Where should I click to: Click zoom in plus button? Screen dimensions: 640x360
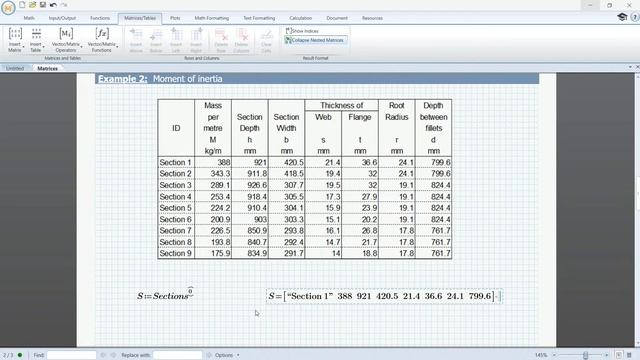click(x=607, y=355)
